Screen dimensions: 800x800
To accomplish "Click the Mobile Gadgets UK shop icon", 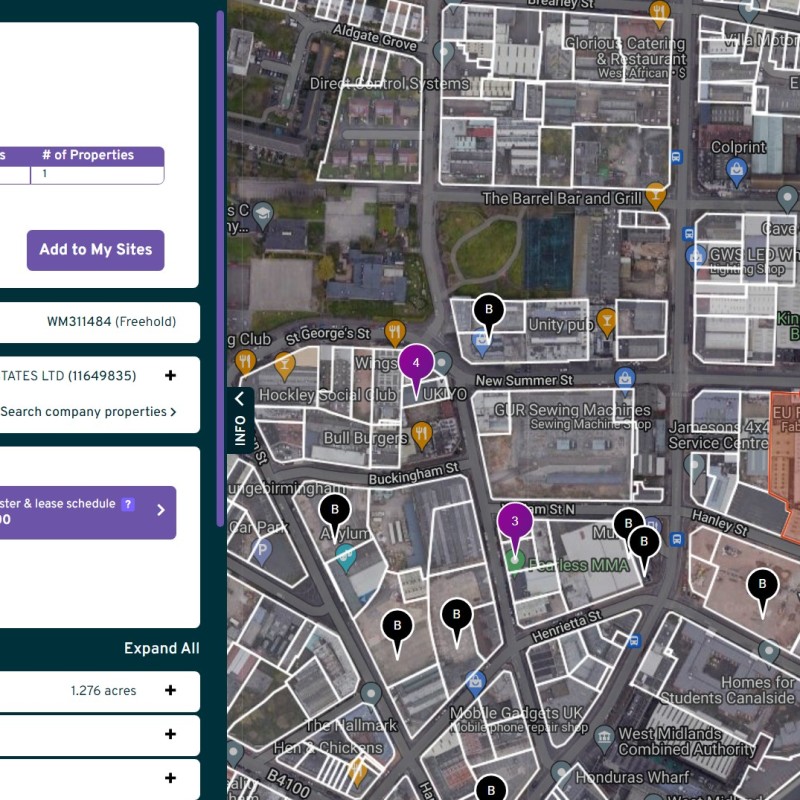I will tap(476, 683).
